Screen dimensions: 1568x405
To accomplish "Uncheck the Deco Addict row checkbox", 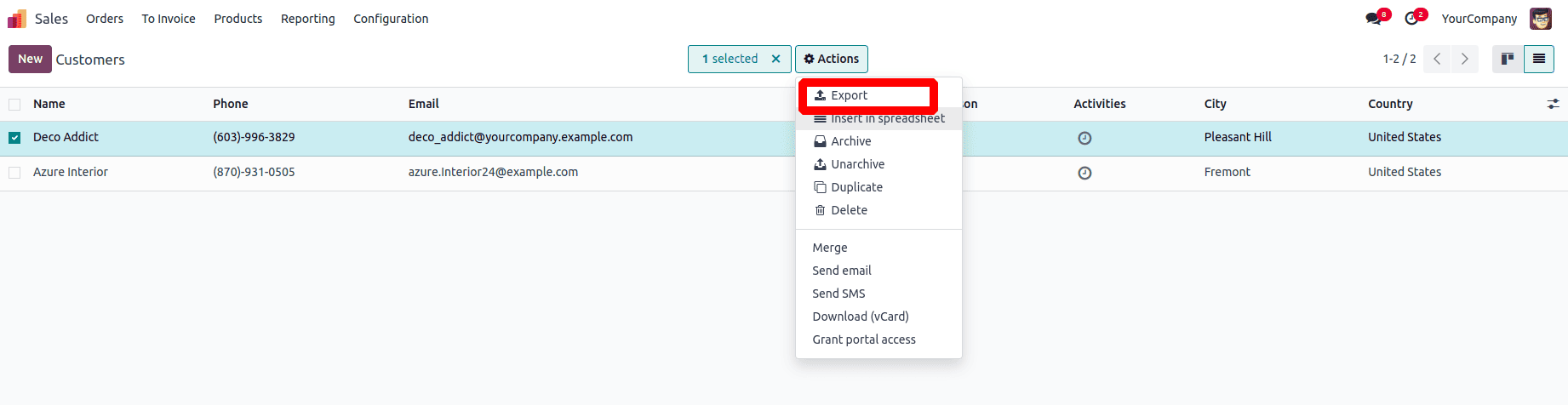I will pyautogui.click(x=14, y=138).
